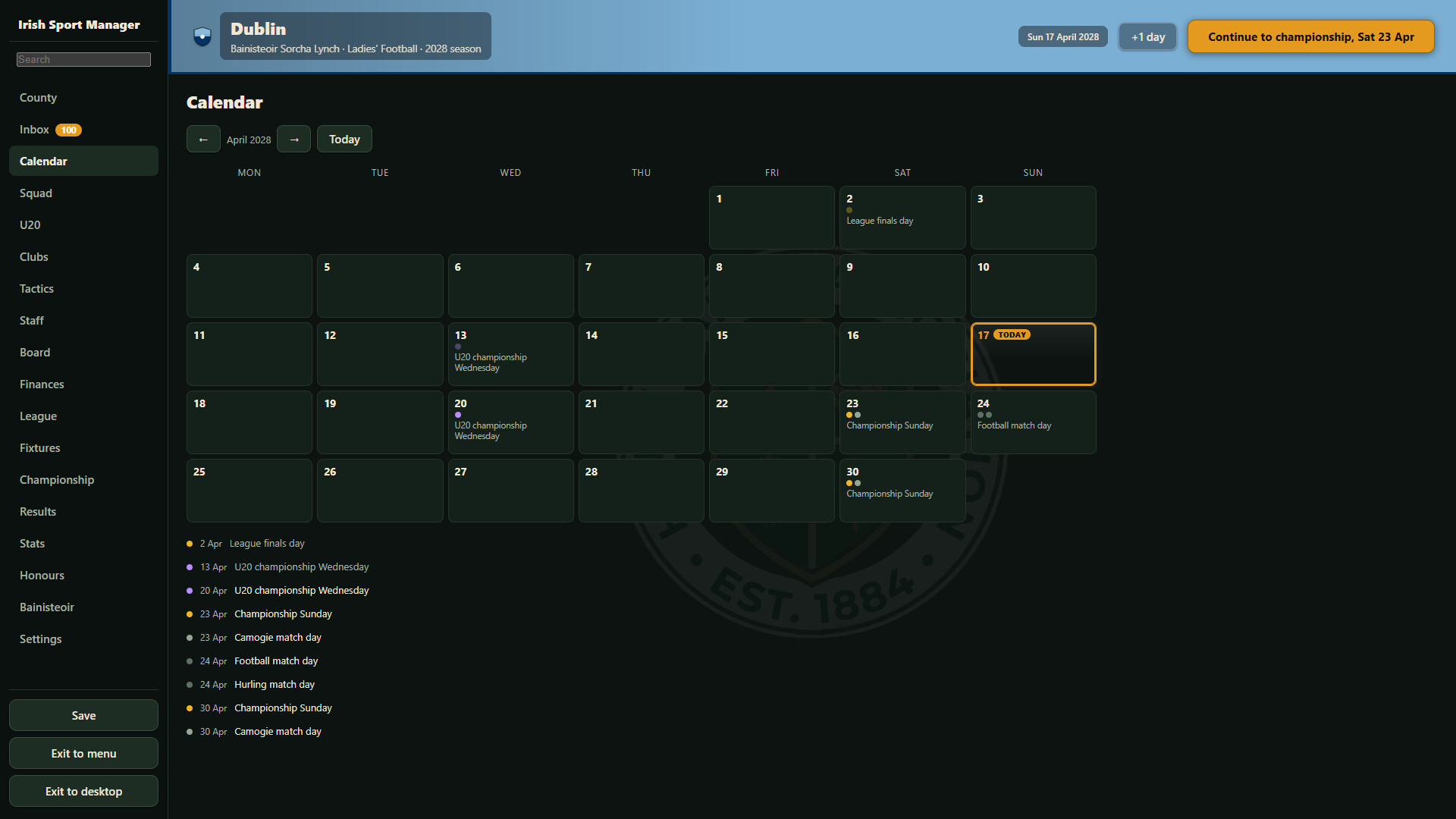Viewport: 1456px width, 819px height.
Task: Select the 15 April calendar cell
Action: coord(772,354)
